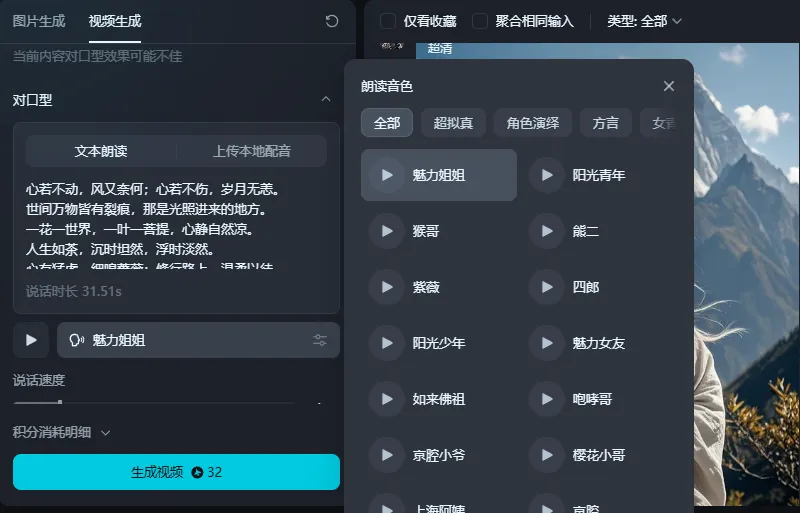Preview the 四郎 voice
Image resolution: width=800 pixels, height=513 pixels.
click(x=546, y=287)
